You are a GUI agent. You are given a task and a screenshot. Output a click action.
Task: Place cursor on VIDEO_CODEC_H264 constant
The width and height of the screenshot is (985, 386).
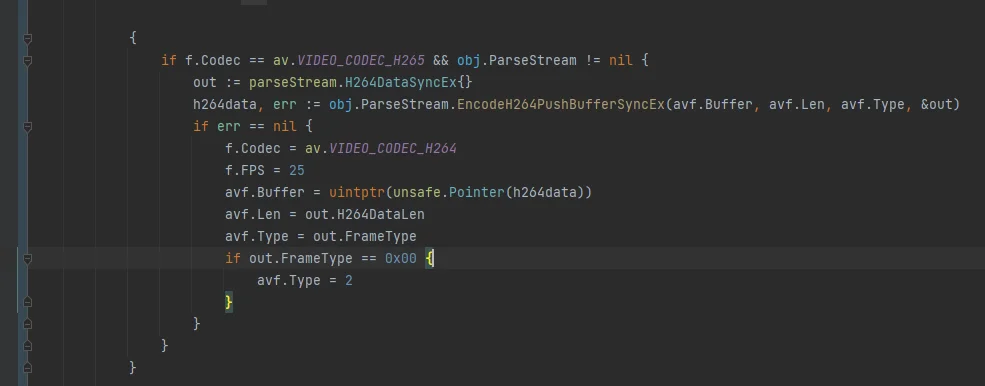tap(393, 148)
